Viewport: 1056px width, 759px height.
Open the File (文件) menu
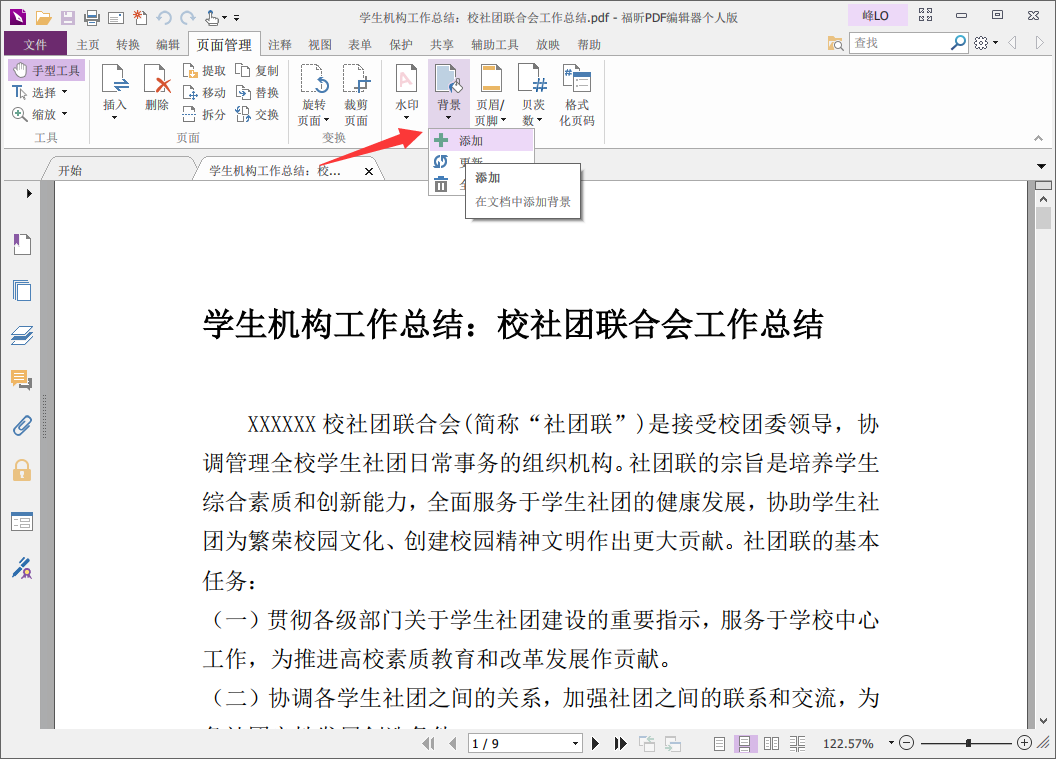coord(35,44)
